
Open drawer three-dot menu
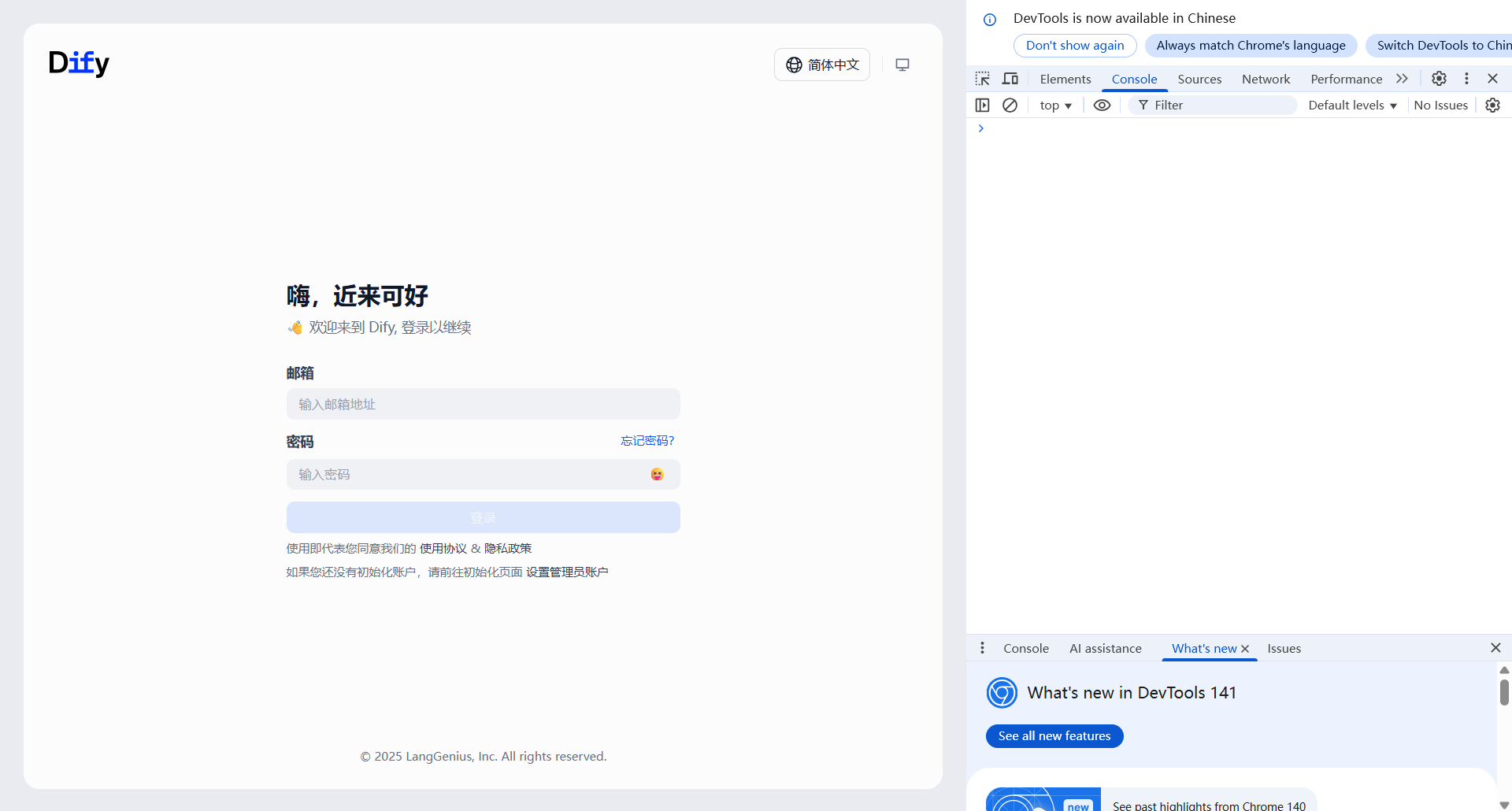point(982,648)
